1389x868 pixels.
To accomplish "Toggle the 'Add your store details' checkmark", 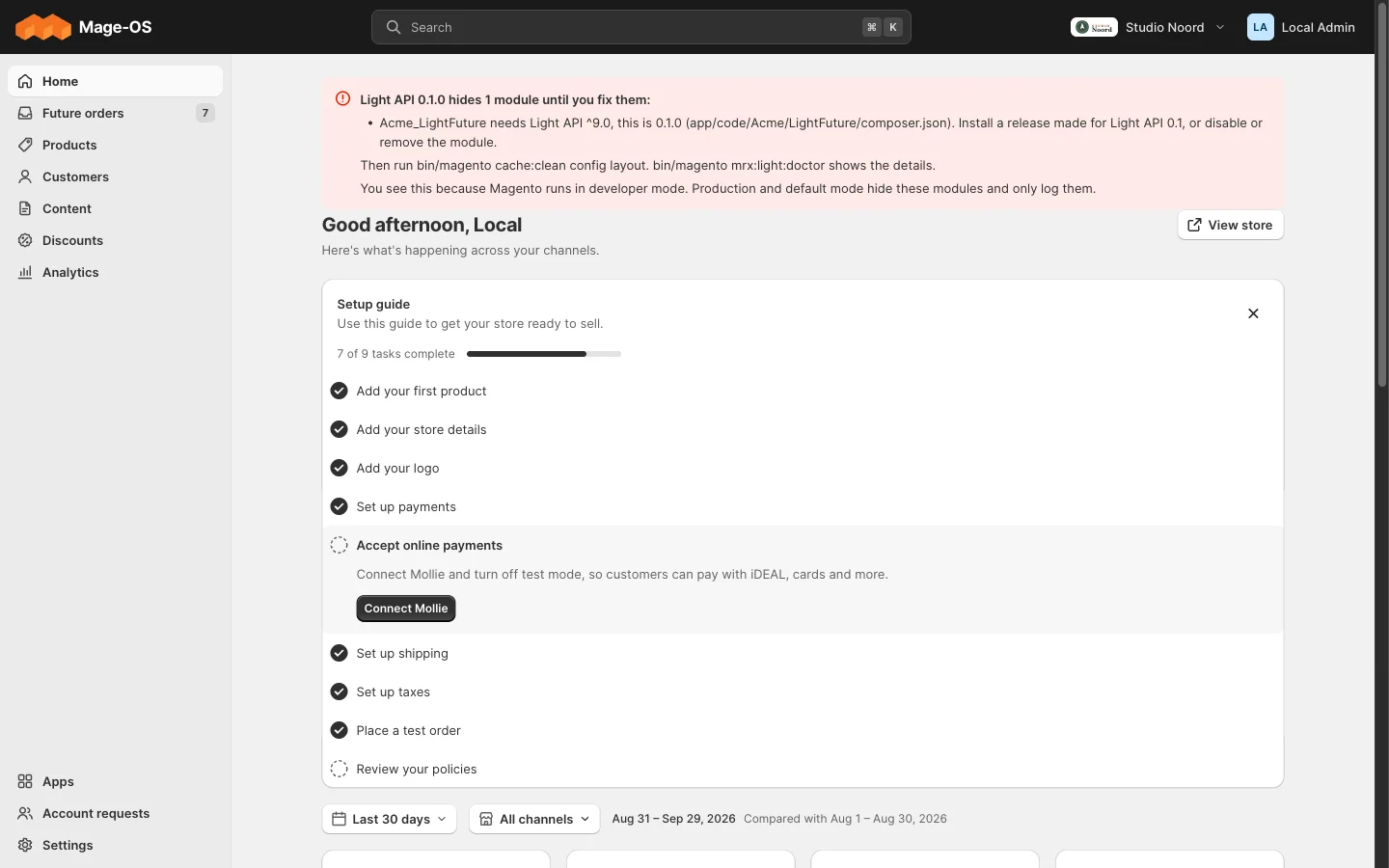I will pyautogui.click(x=339, y=429).
